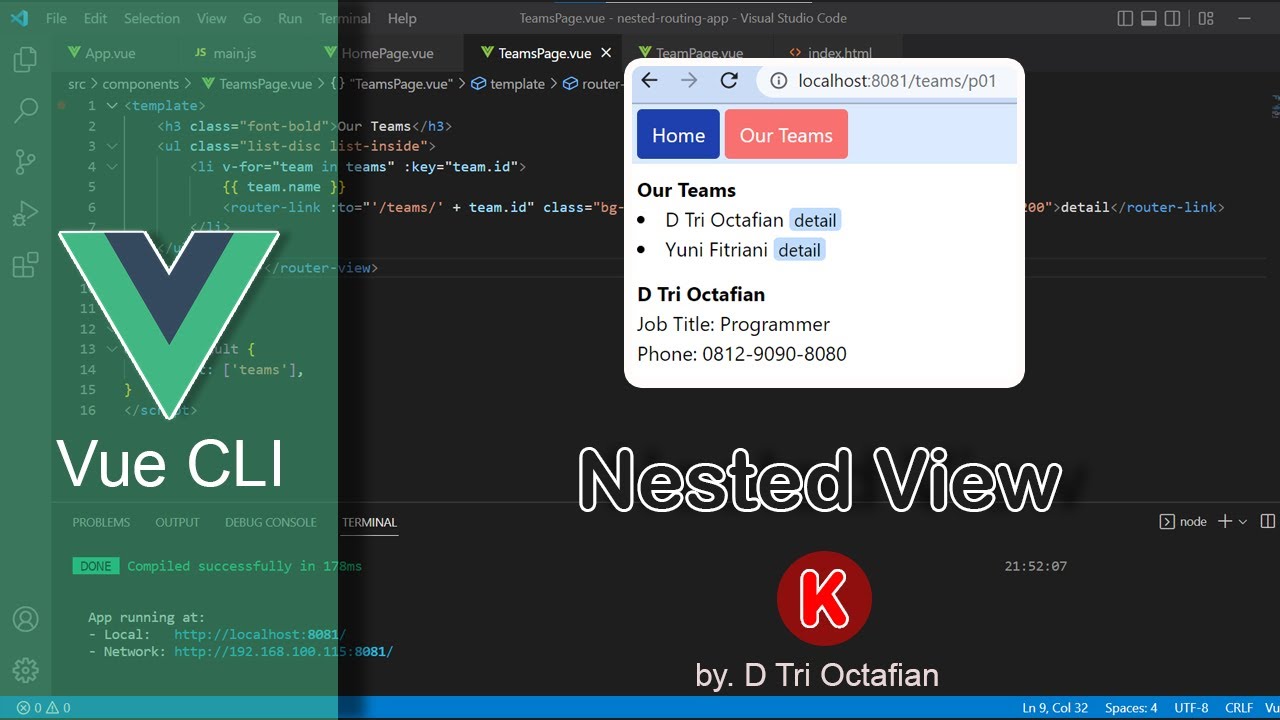Screen dimensions: 1280x720
Task: Click the Home button in browser page
Action: click(678, 135)
